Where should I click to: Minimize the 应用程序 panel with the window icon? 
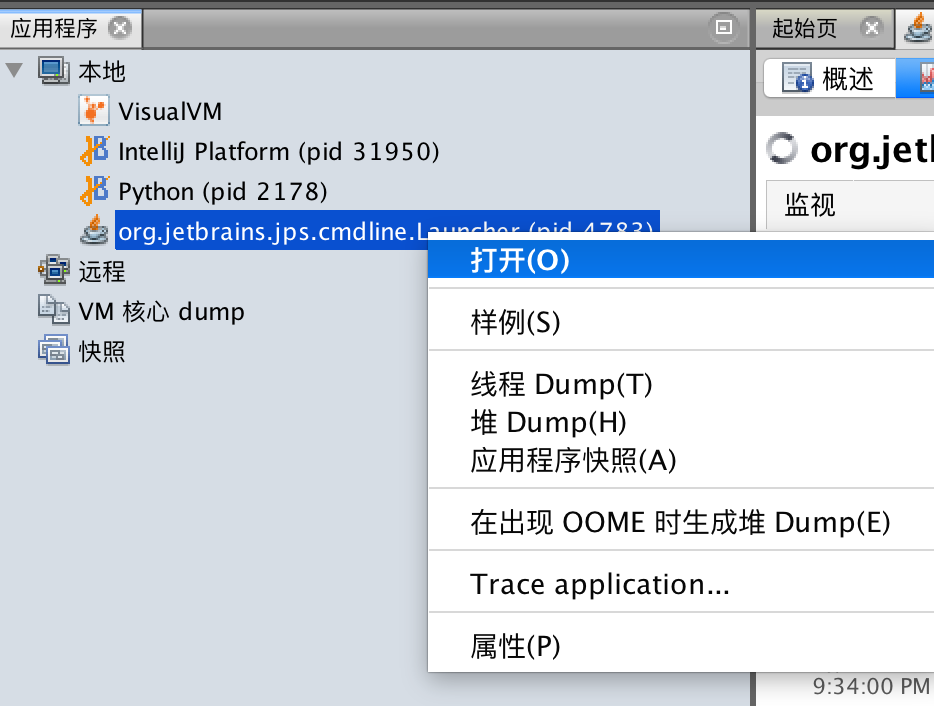click(x=724, y=27)
